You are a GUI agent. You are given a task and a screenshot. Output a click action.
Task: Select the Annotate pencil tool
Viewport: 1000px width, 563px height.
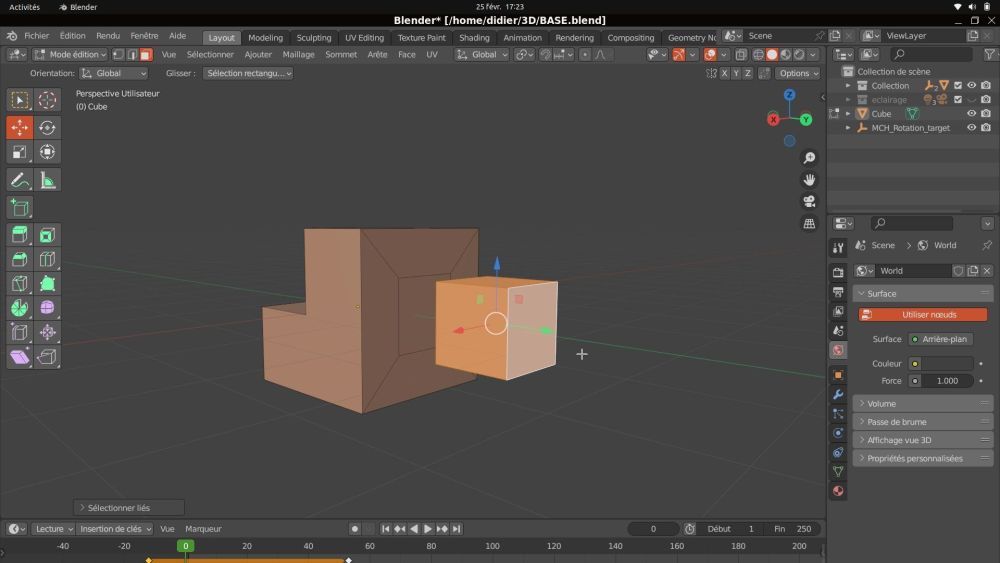tap(20, 180)
